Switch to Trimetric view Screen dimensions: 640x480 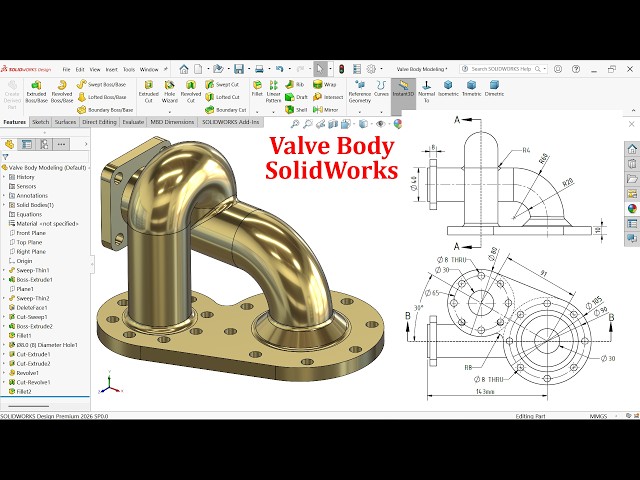(471, 89)
